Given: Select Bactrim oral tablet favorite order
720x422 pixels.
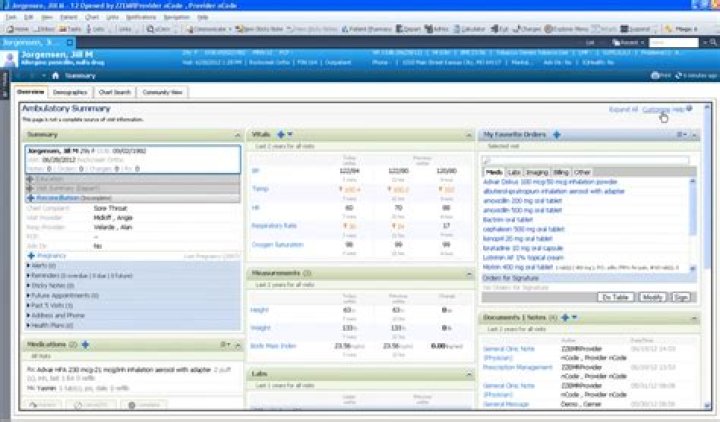Looking at the screenshot, I should [x=507, y=219].
